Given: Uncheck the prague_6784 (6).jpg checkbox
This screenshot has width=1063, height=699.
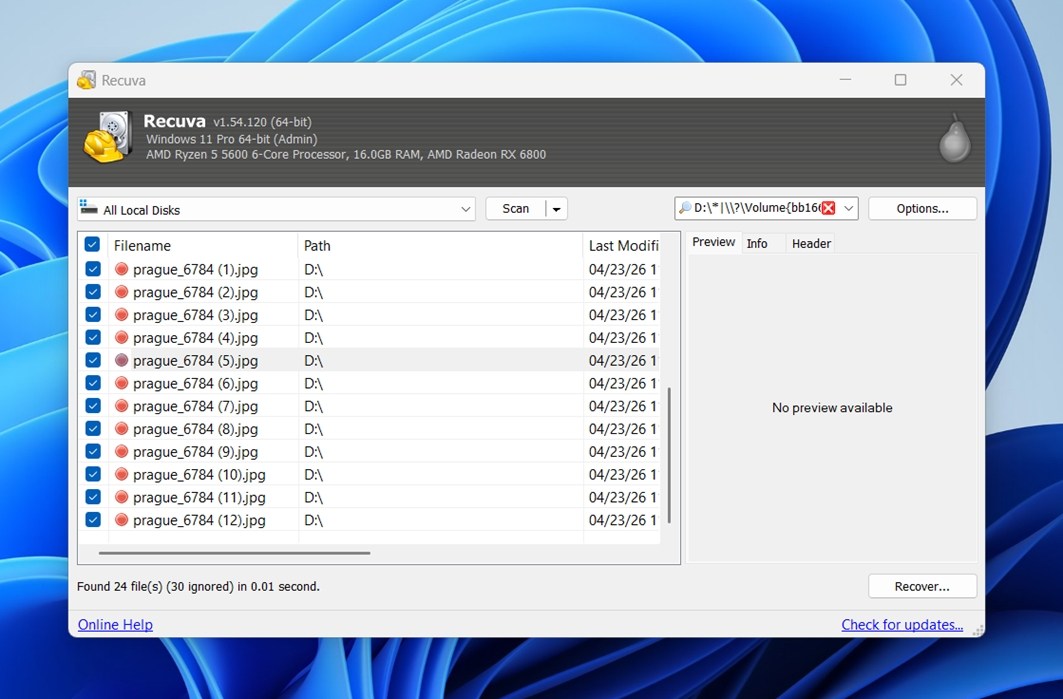Looking at the screenshot, I should click(x=93, y=383).
